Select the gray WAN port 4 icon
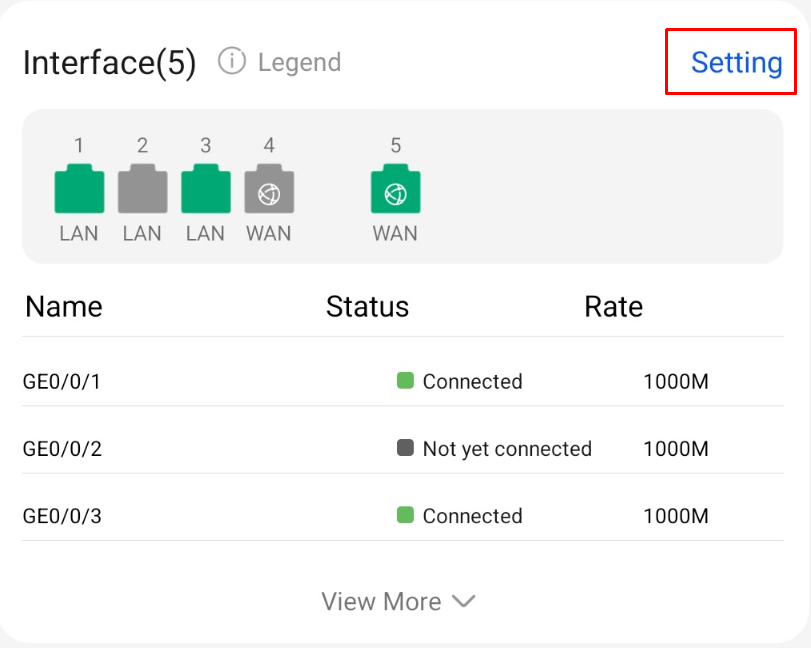The height and width of the screenshot is (648, 811). point(269,188)
